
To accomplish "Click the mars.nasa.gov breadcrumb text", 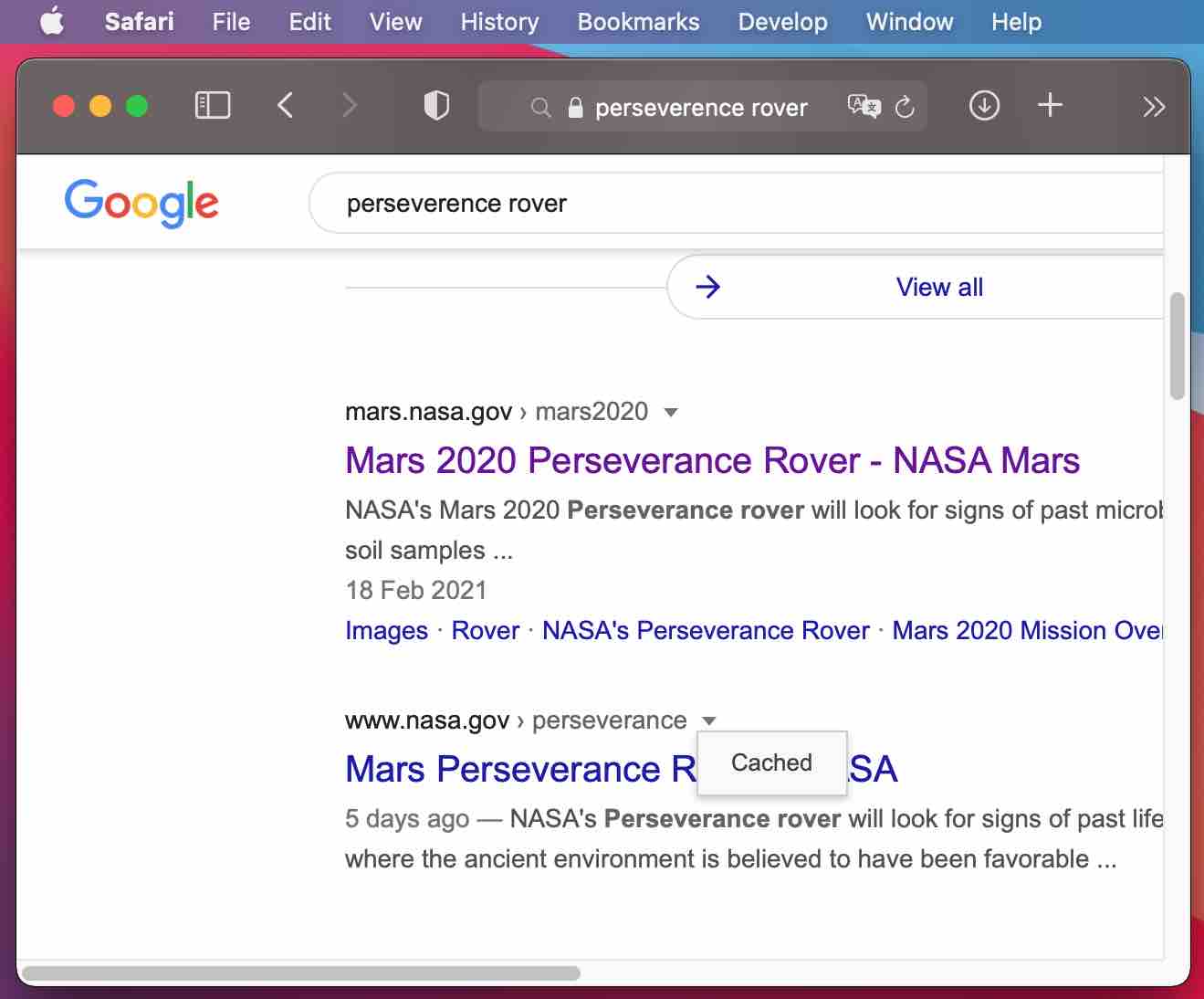I will pos(428,412).
